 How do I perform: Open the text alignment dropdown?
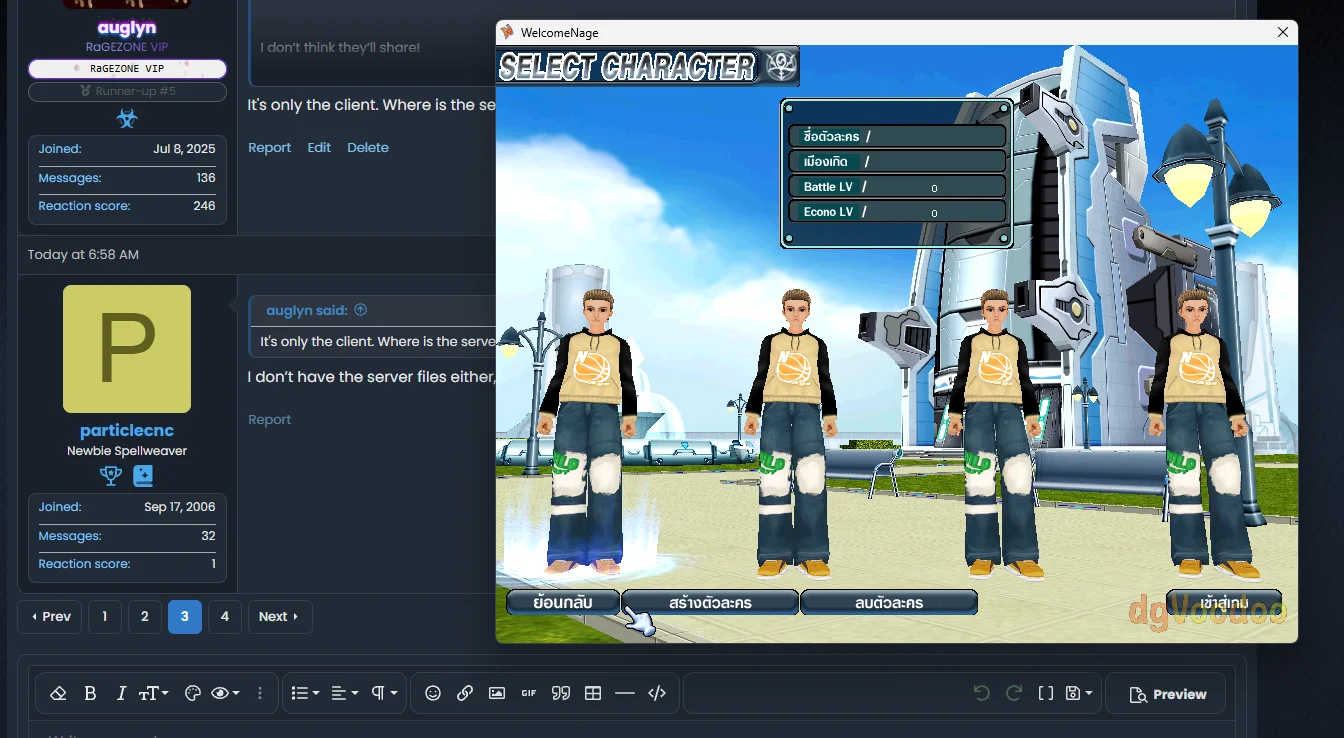pyautogui.click(x=343, y=693)
